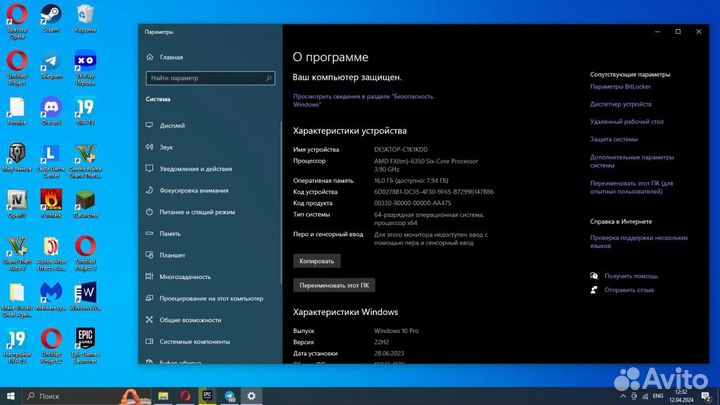
Task: Open the notification center icon
Action: click(706, 396)
